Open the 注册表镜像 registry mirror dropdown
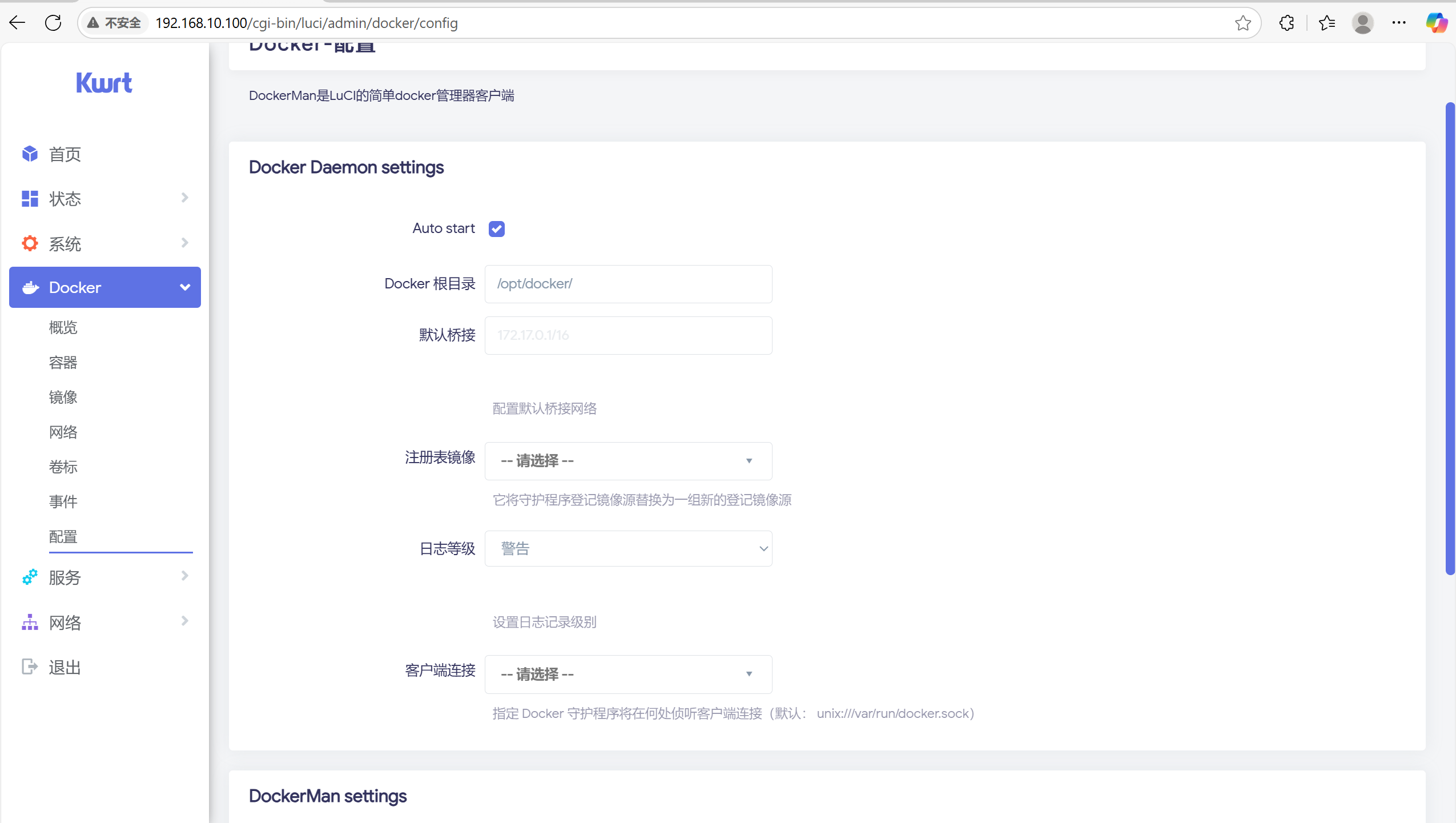 click(628, 461)
